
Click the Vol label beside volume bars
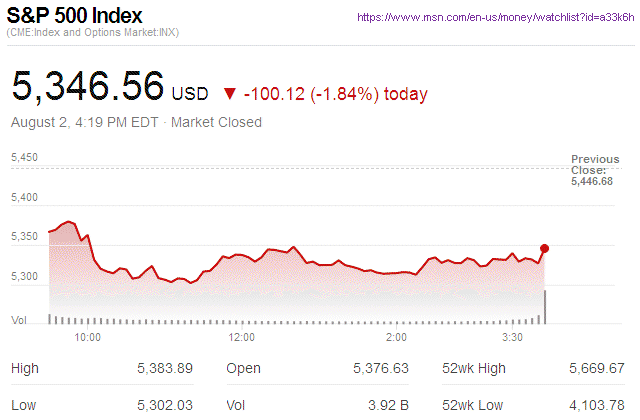point(18,320)
